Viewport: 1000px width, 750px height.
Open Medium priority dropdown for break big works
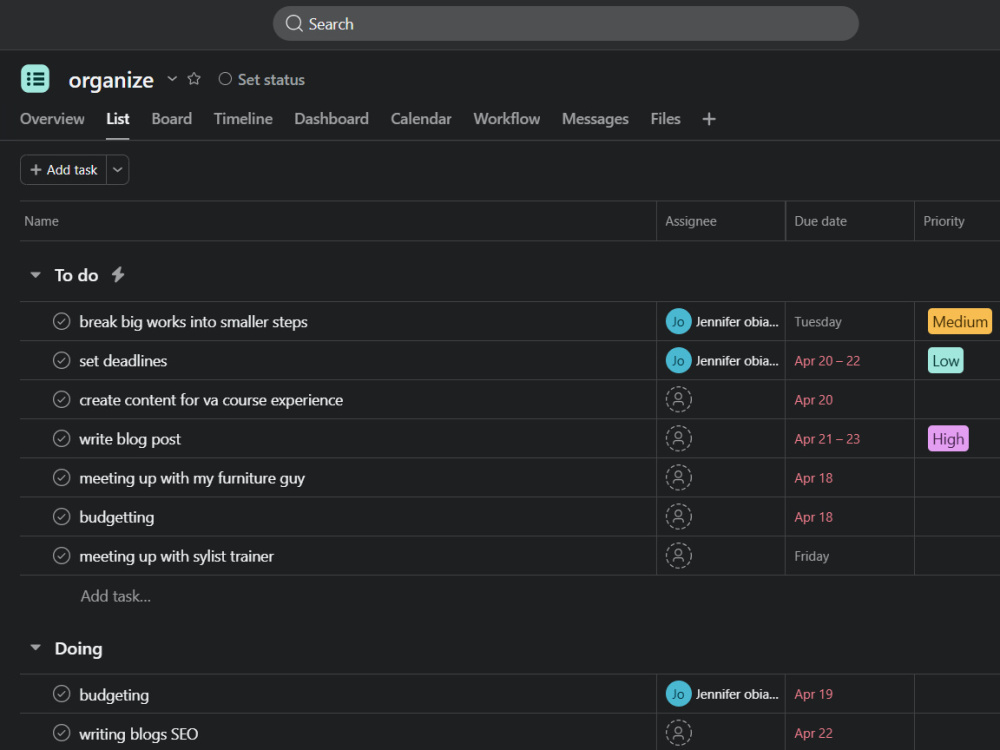[960, 321]
